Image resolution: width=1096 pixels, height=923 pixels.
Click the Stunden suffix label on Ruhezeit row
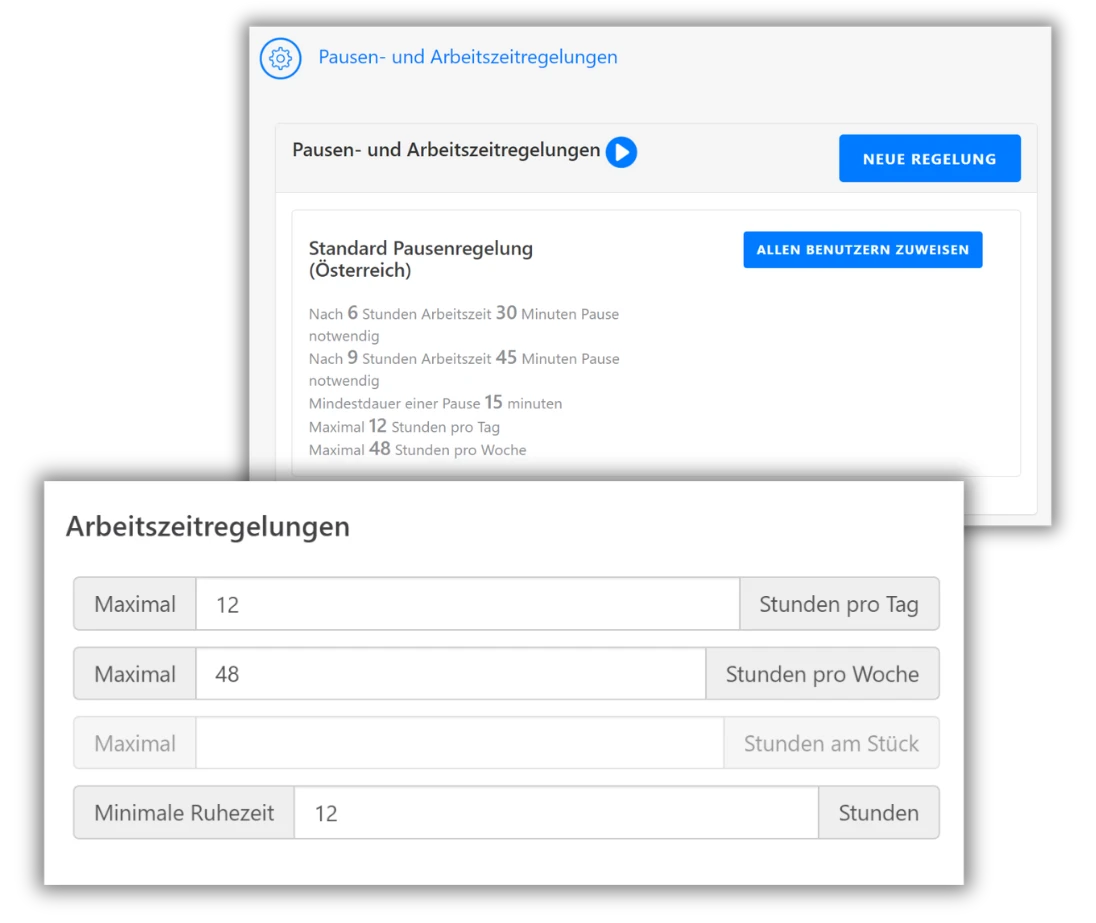(878, 812)
